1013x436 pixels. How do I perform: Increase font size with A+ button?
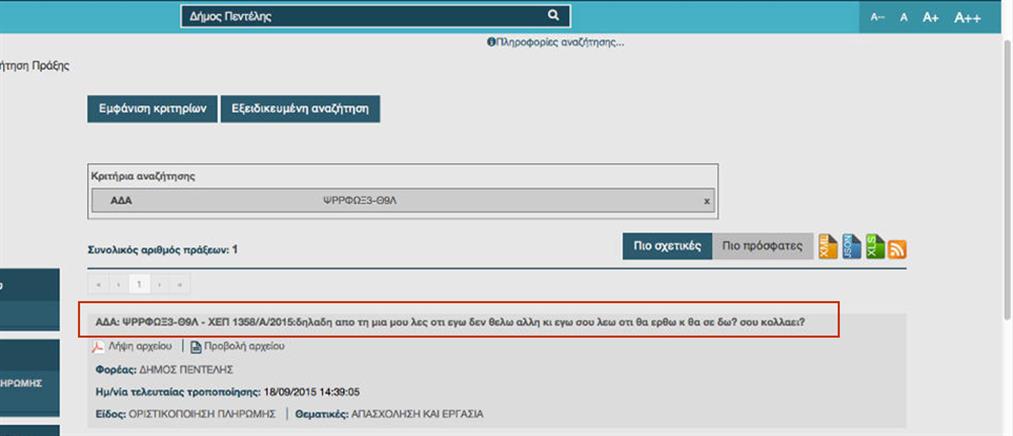[930, 17]
